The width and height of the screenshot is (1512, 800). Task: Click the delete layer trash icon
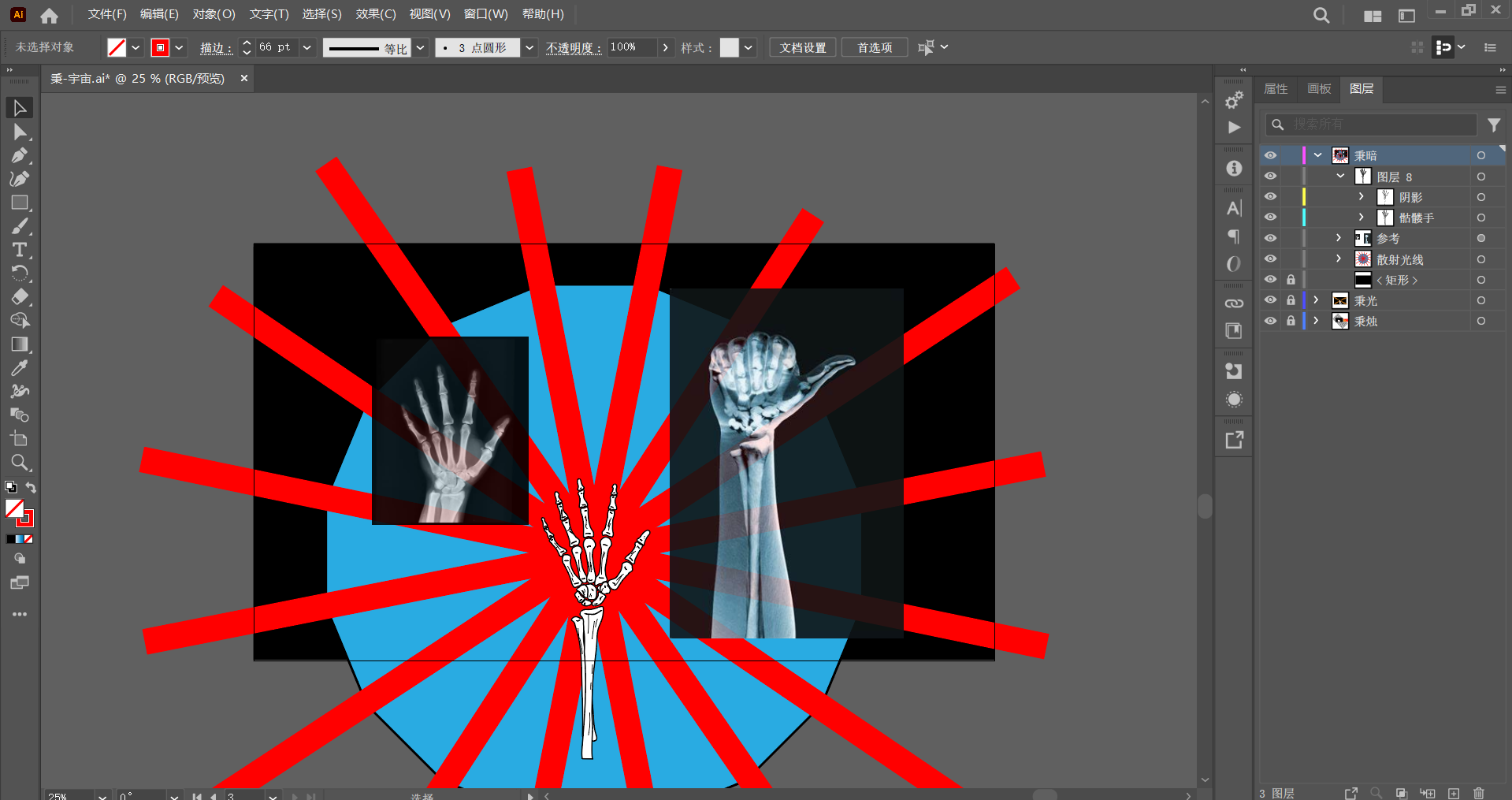click(1479, 793)
